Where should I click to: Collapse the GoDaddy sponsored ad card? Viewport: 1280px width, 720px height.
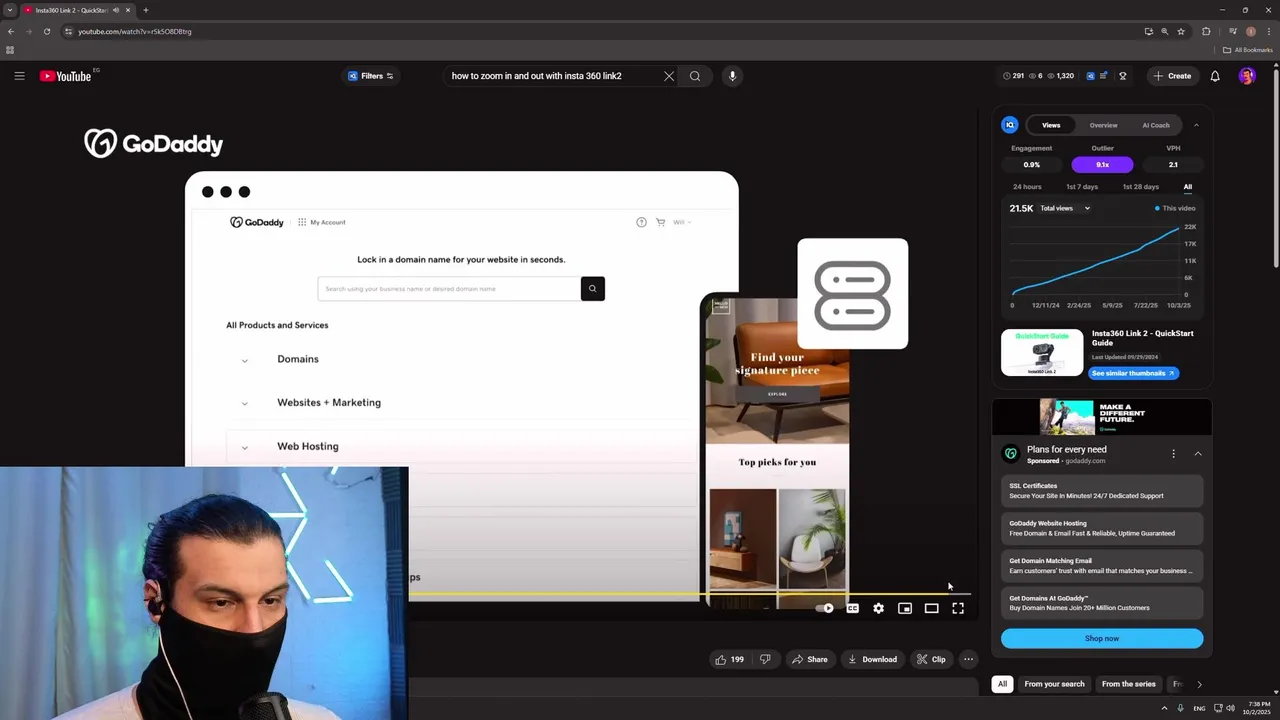(x=1197, y=454)
